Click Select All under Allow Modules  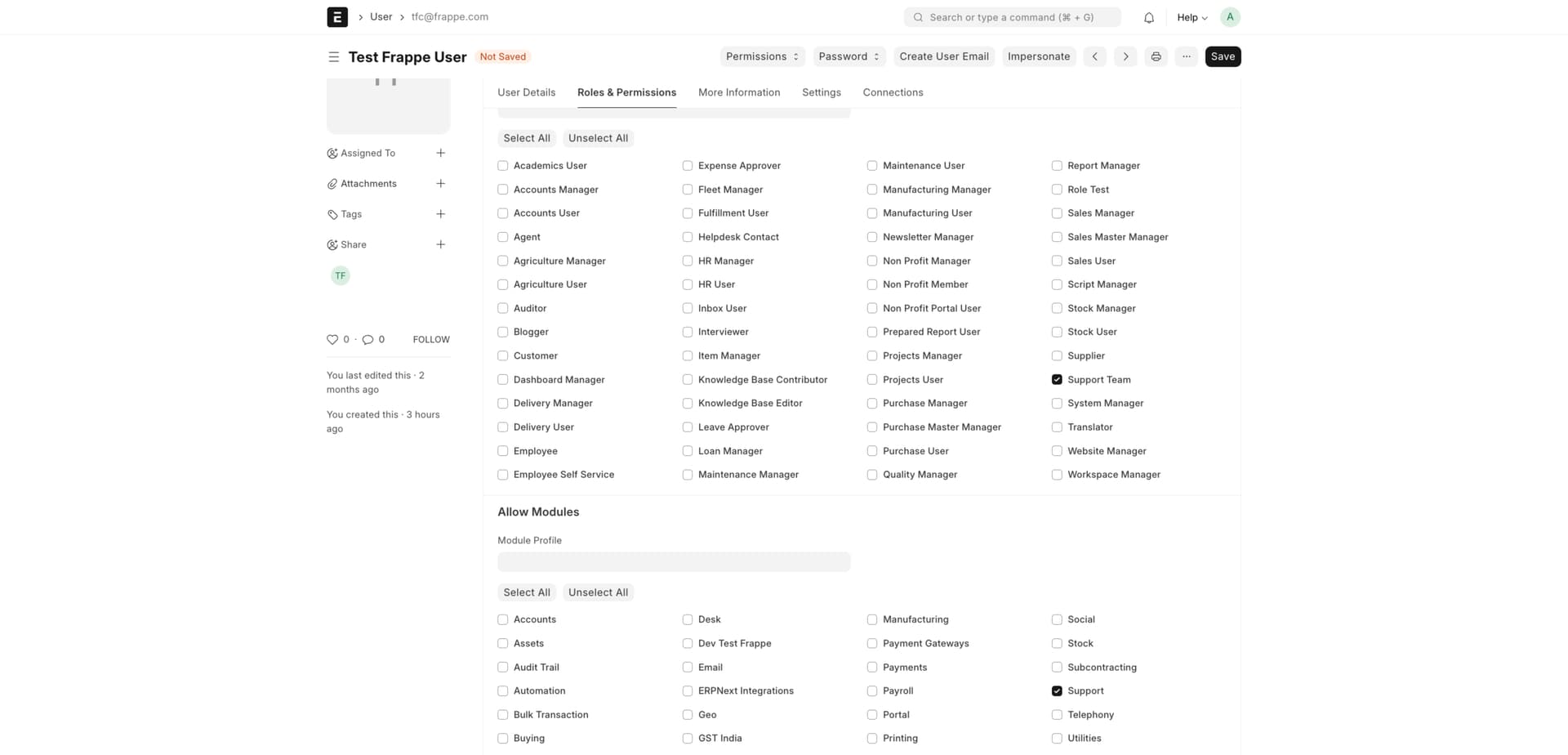click(x=526, y=592)
